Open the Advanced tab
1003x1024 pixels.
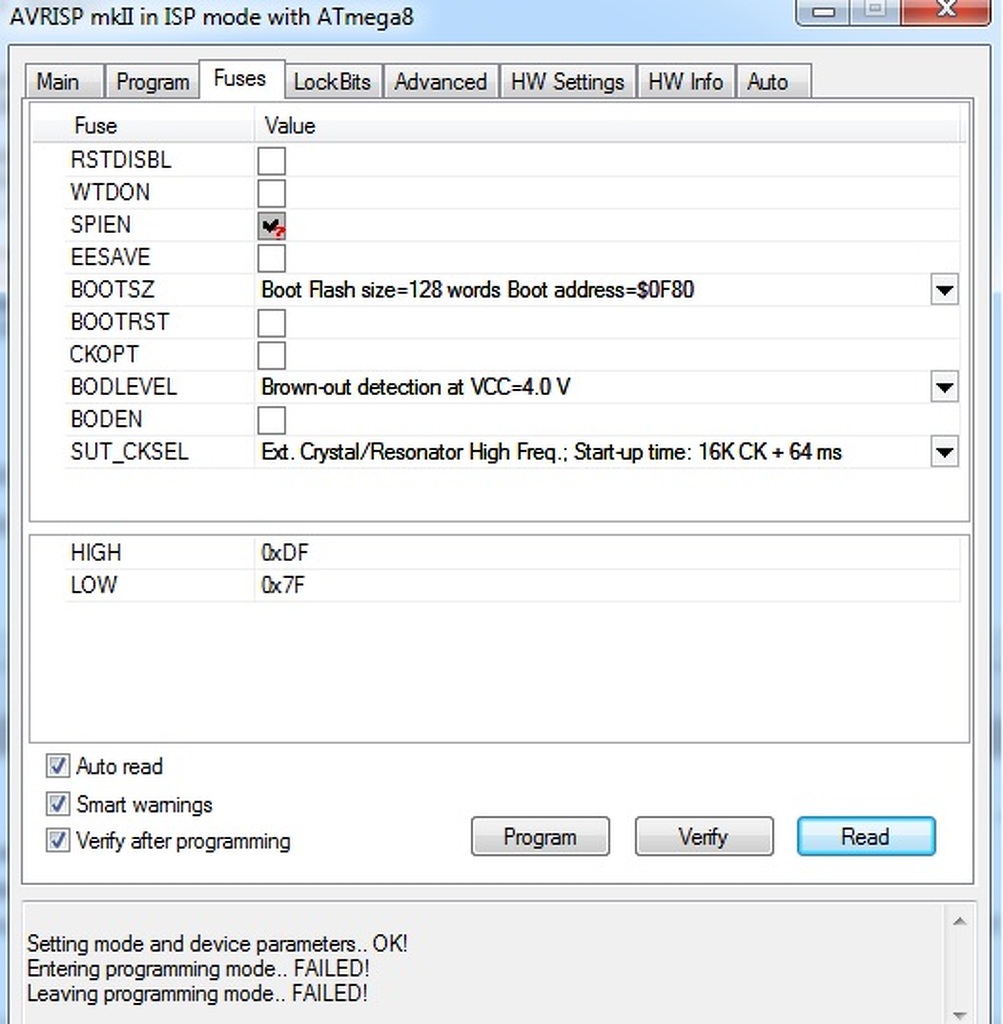[441, 82]
